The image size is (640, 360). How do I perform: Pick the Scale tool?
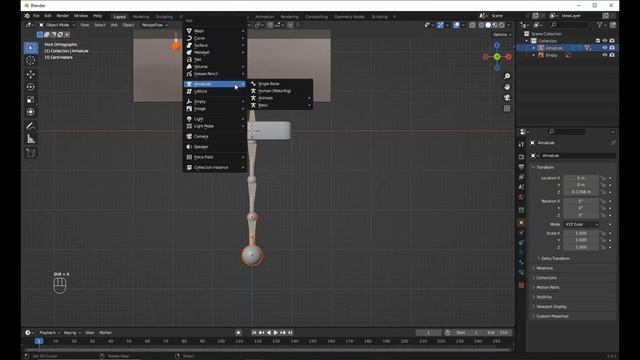[31, 100]
